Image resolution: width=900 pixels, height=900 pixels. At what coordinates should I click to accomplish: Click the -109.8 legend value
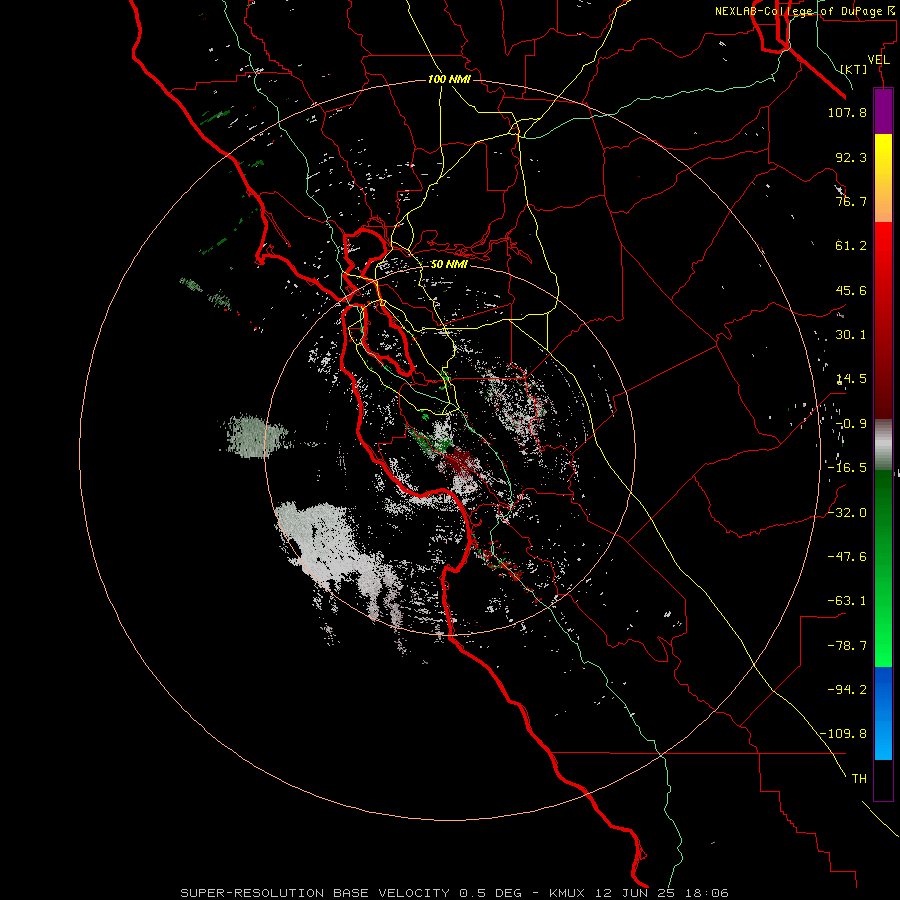pos(843,734)
